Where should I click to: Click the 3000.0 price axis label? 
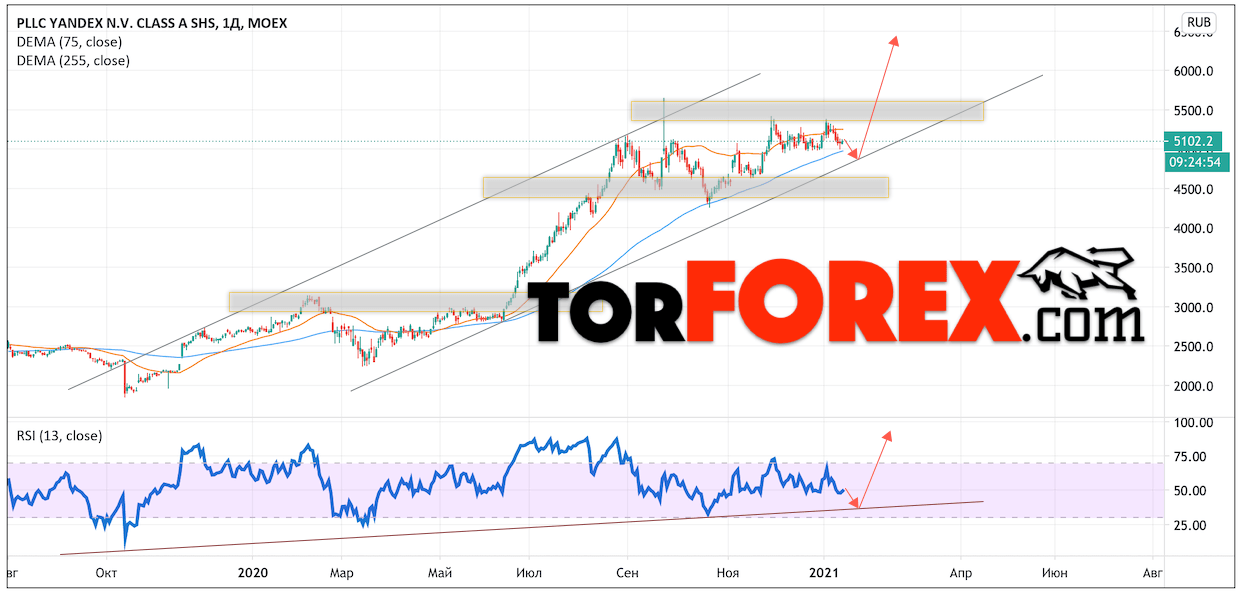coord(1194,308)
